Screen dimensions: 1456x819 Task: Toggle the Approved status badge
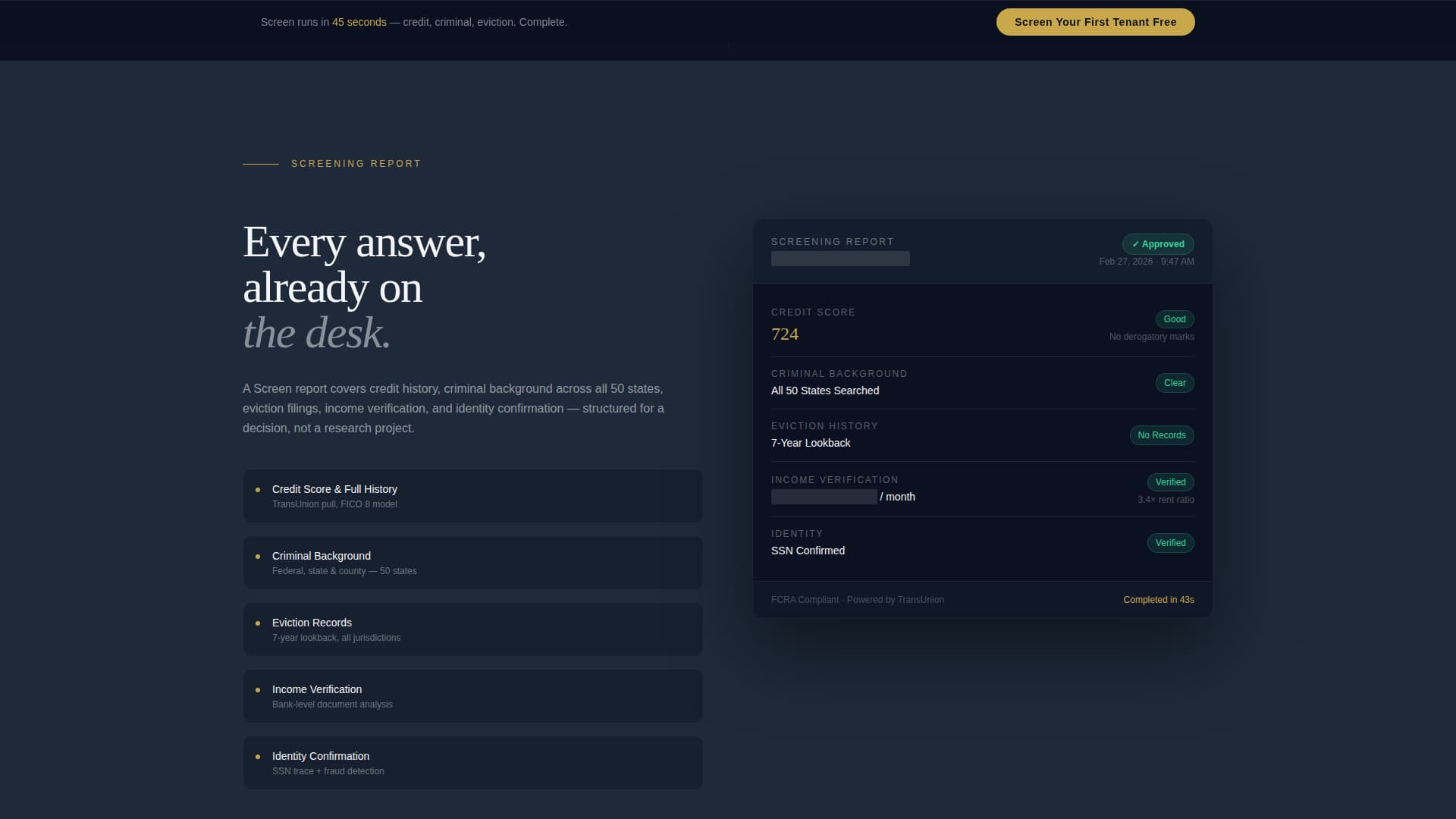1158,243
